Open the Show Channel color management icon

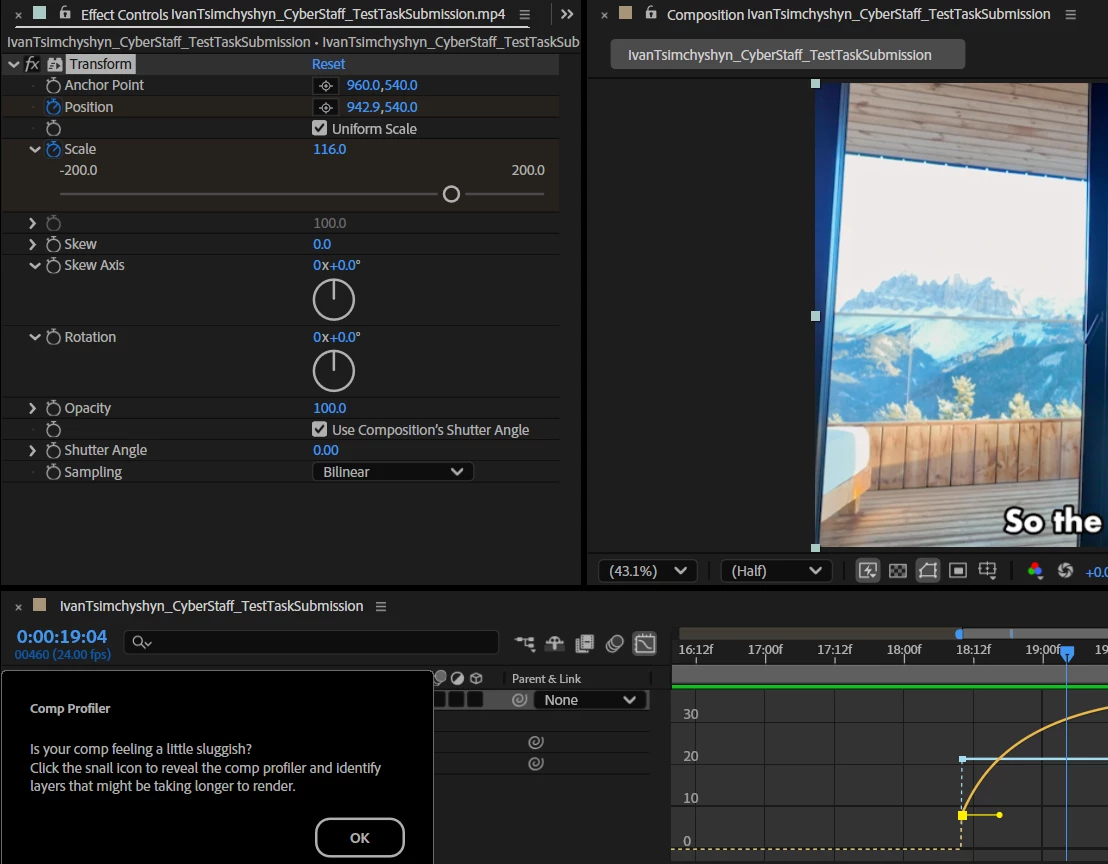[1035, 570]
